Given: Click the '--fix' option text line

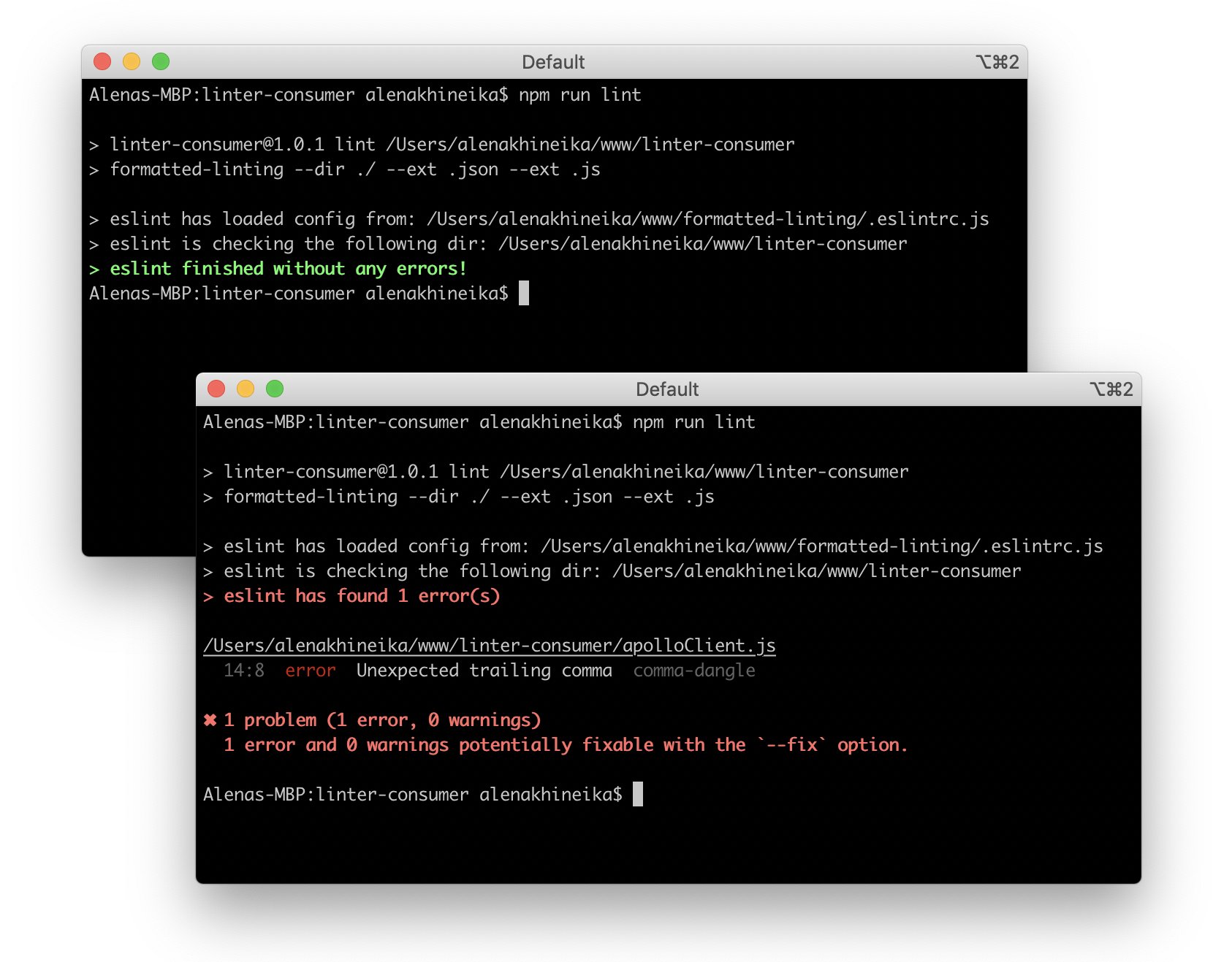Looking at the screenshot, I should point(566,745).
